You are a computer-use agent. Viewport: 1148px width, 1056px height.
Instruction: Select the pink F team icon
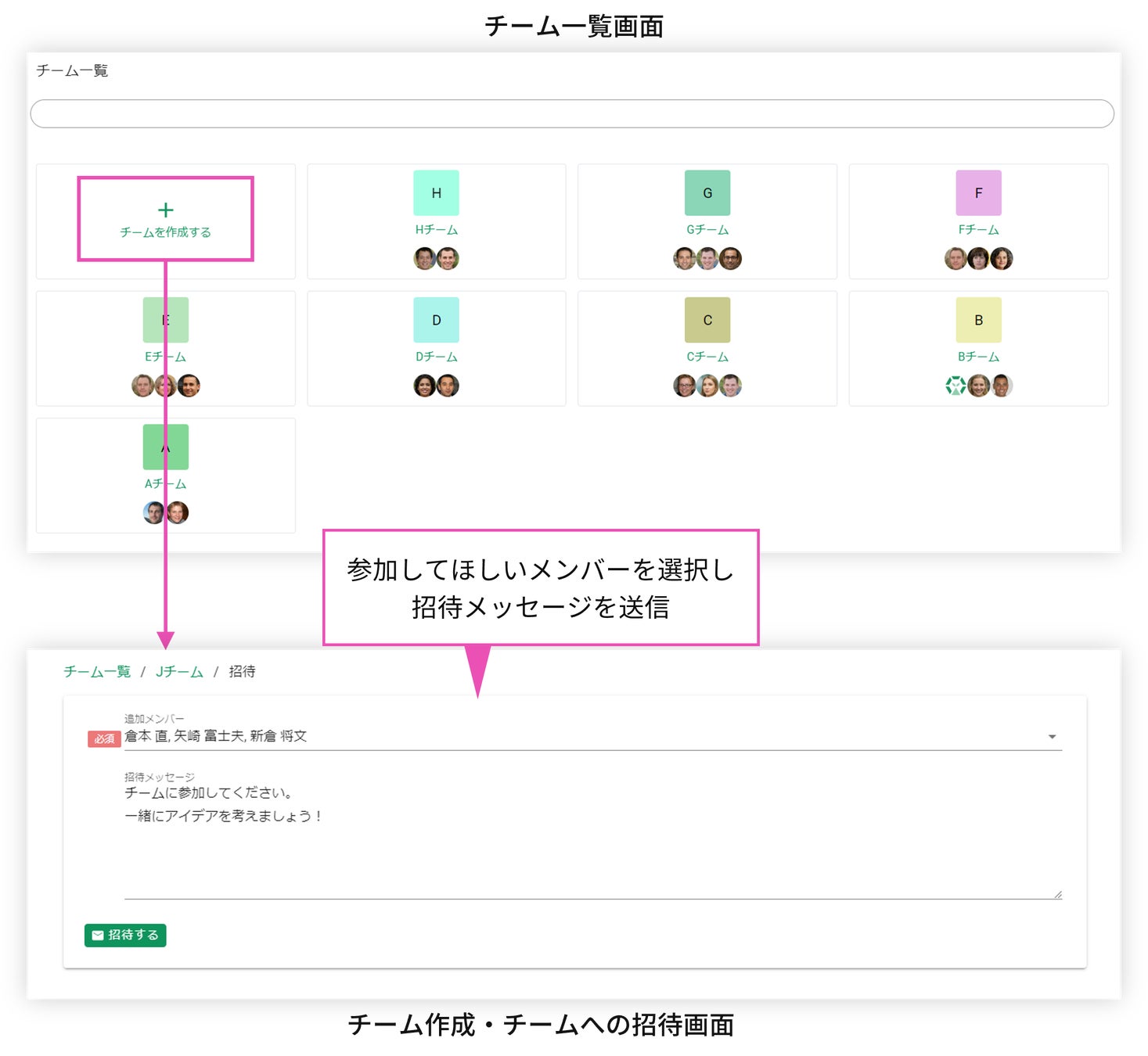(x=978, y=193)
